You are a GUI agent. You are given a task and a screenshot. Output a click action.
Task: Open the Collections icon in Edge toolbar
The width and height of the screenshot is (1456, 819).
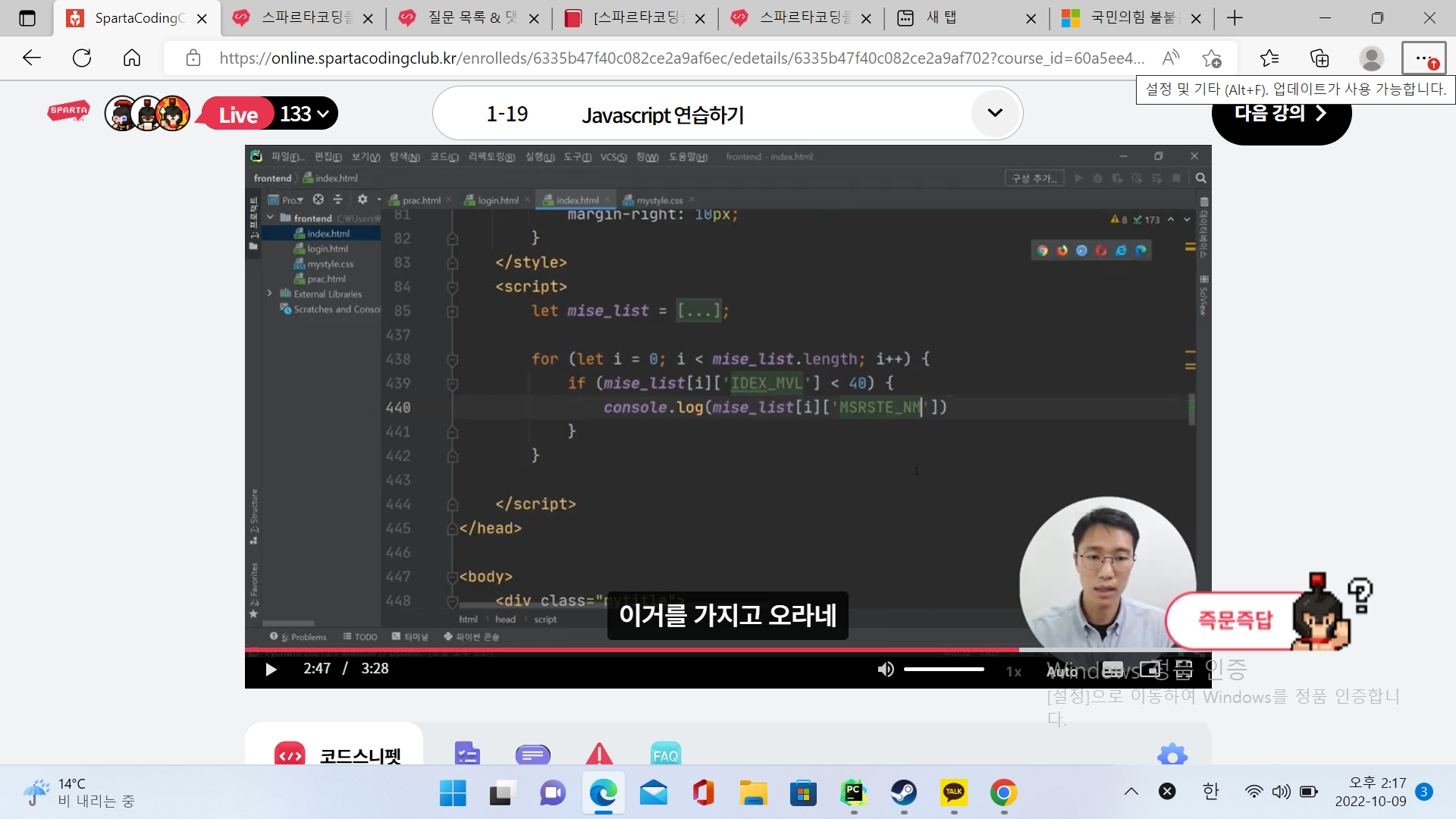pyautogui.click(x=1319, y=58)
